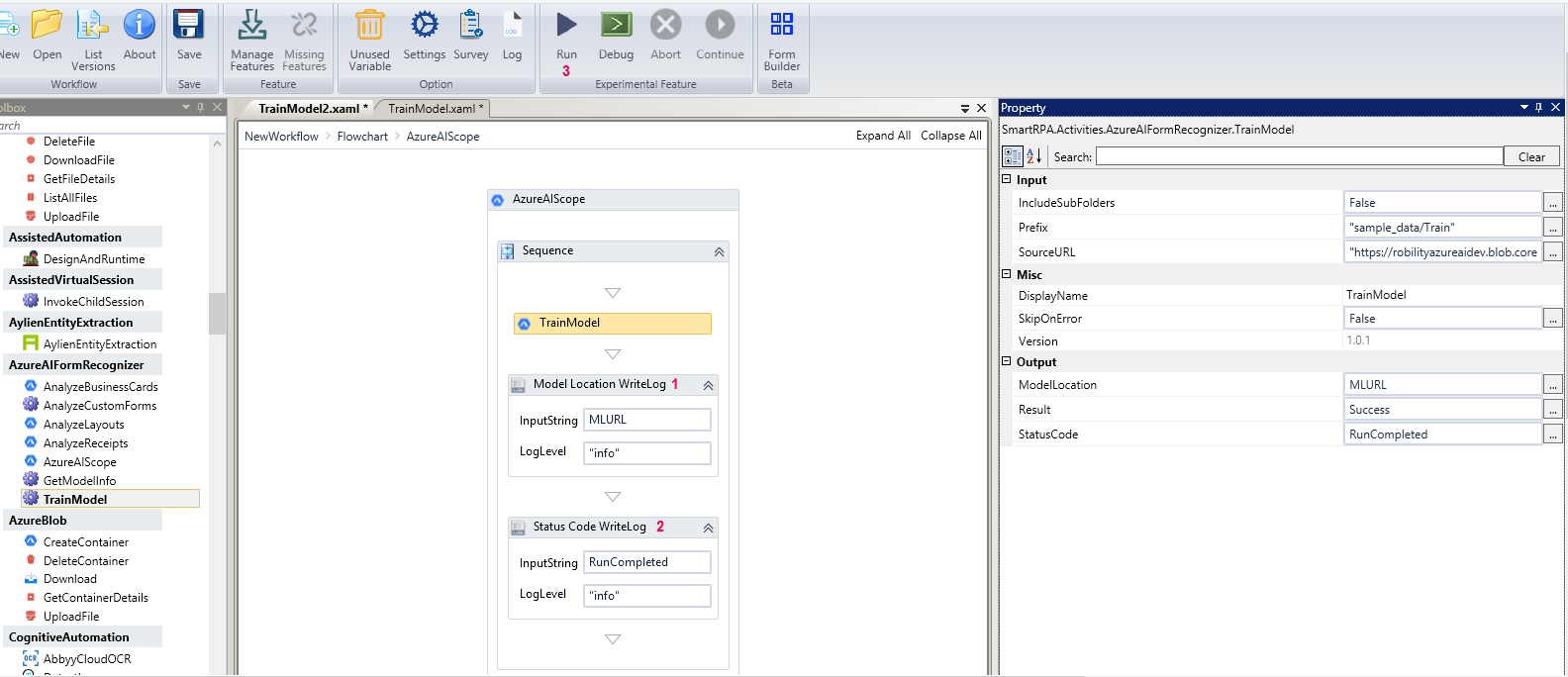Collapse the Input property section
Screen dimensions: 1568x677
pos(1007,180)
